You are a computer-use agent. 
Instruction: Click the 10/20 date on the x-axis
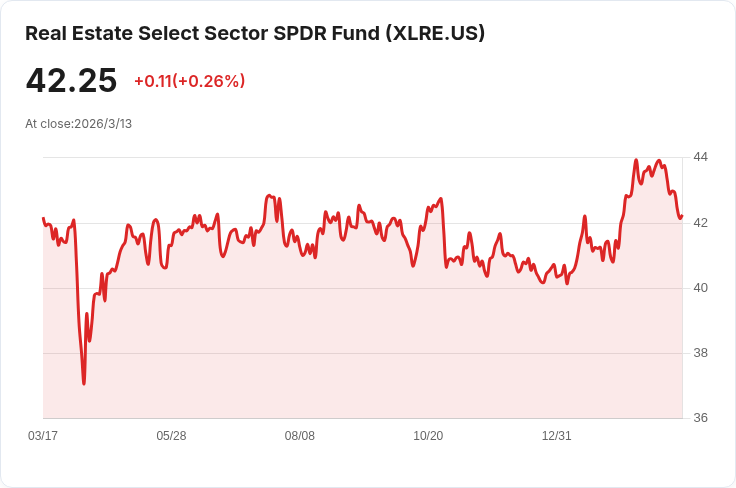coord(428,435)
